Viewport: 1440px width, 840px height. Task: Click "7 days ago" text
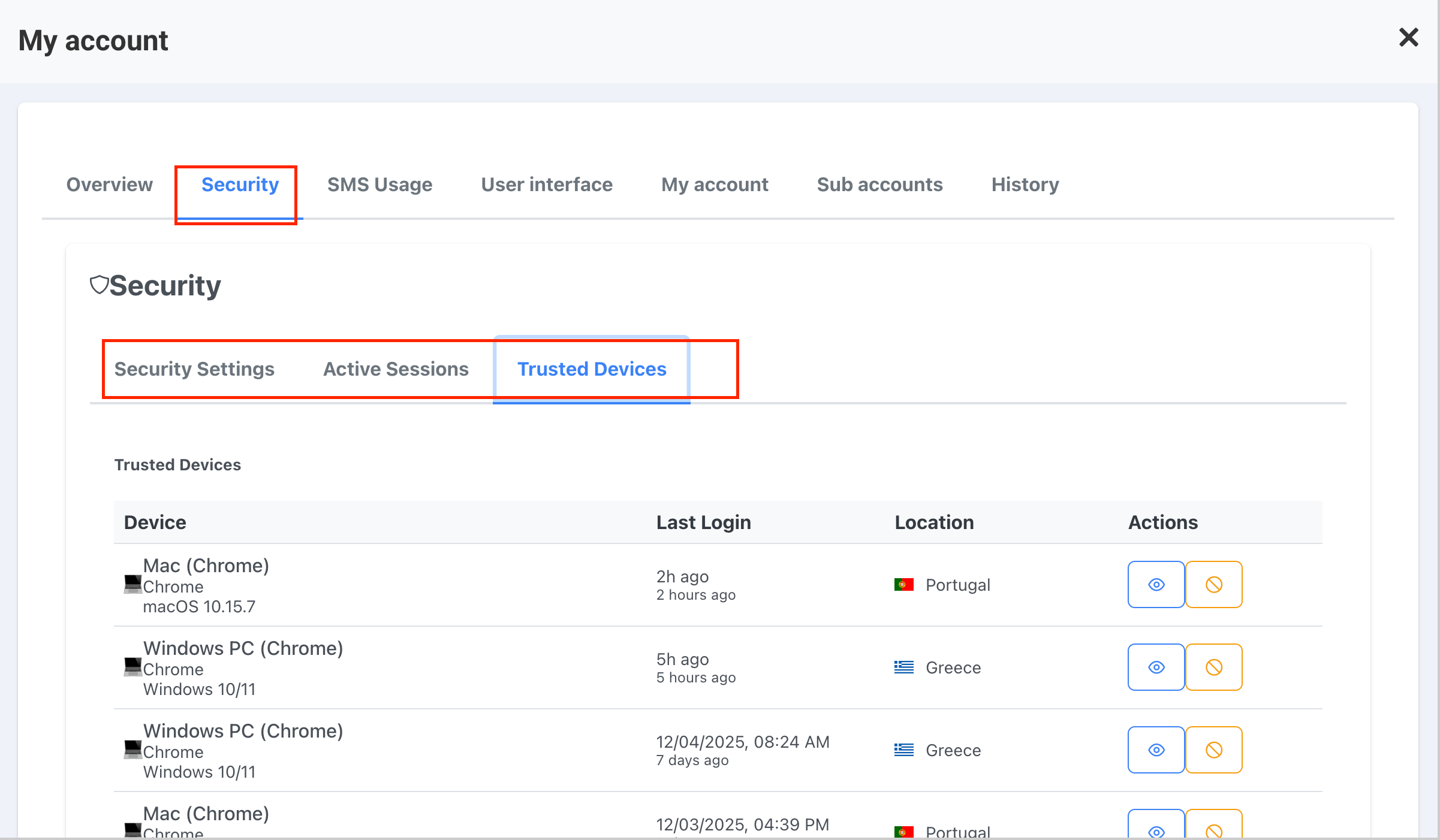point(692,760)
